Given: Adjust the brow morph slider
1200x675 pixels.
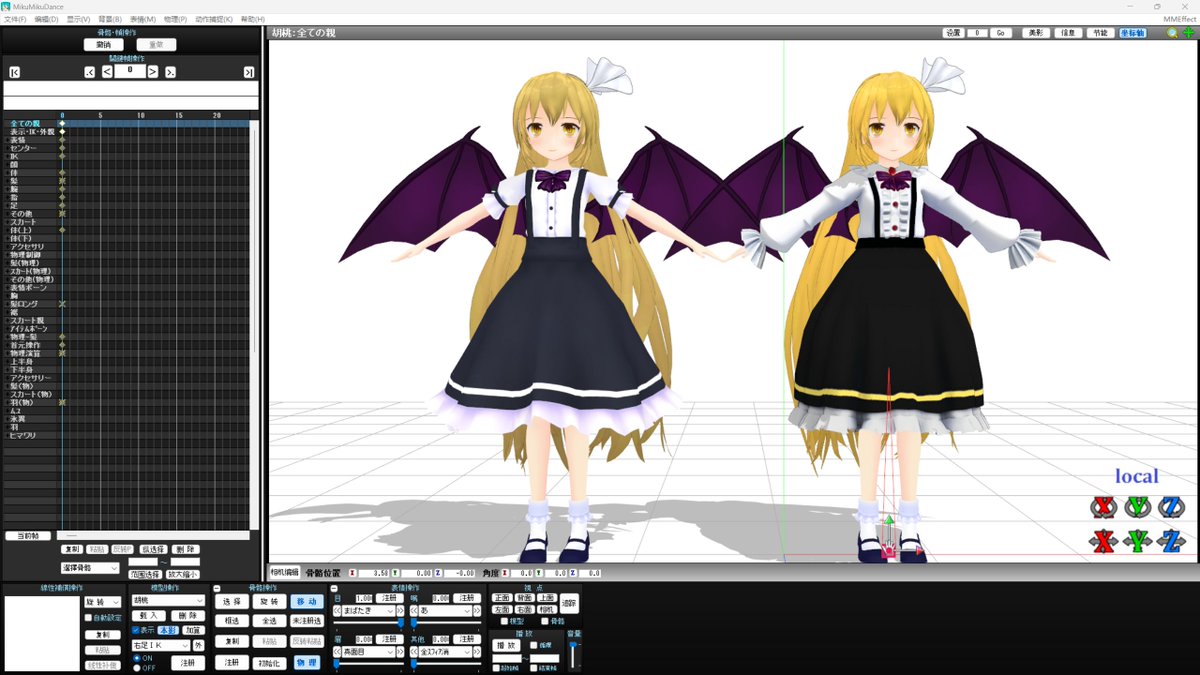Looking at the screenshot, I should coord(369,665).
